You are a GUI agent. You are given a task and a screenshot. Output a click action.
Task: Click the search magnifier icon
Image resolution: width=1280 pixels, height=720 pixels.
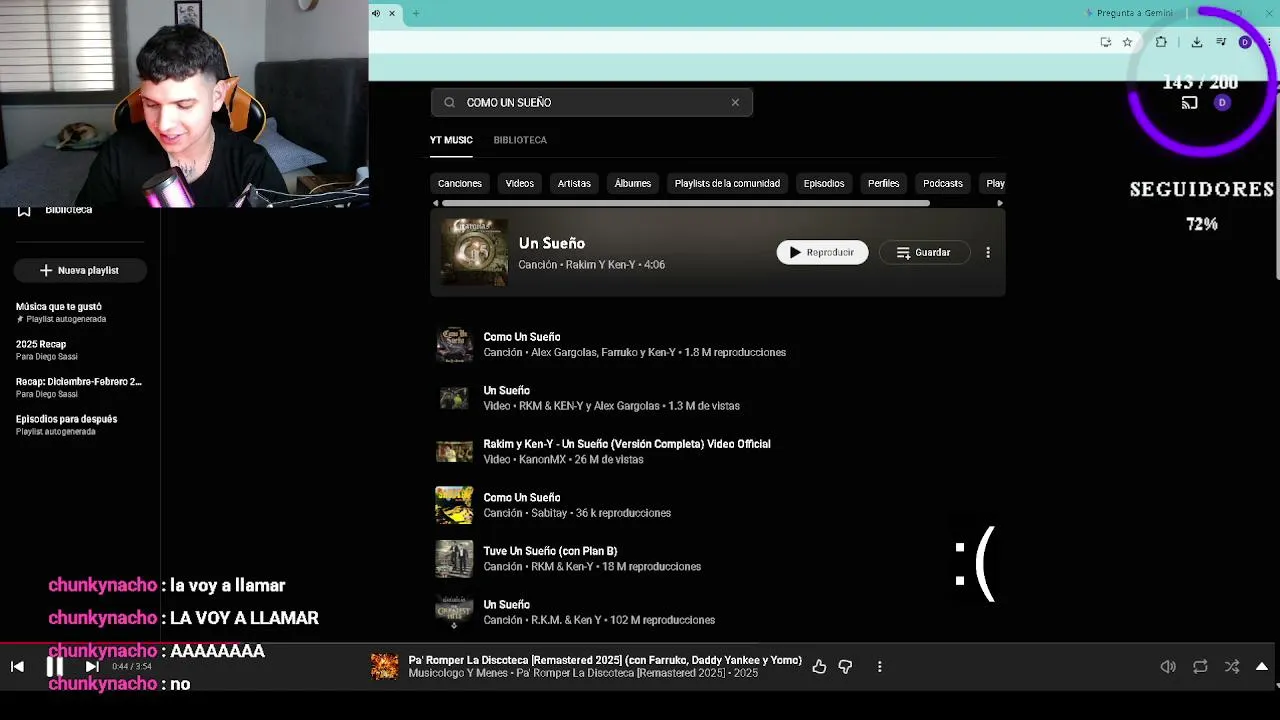[x=449, y=102]
